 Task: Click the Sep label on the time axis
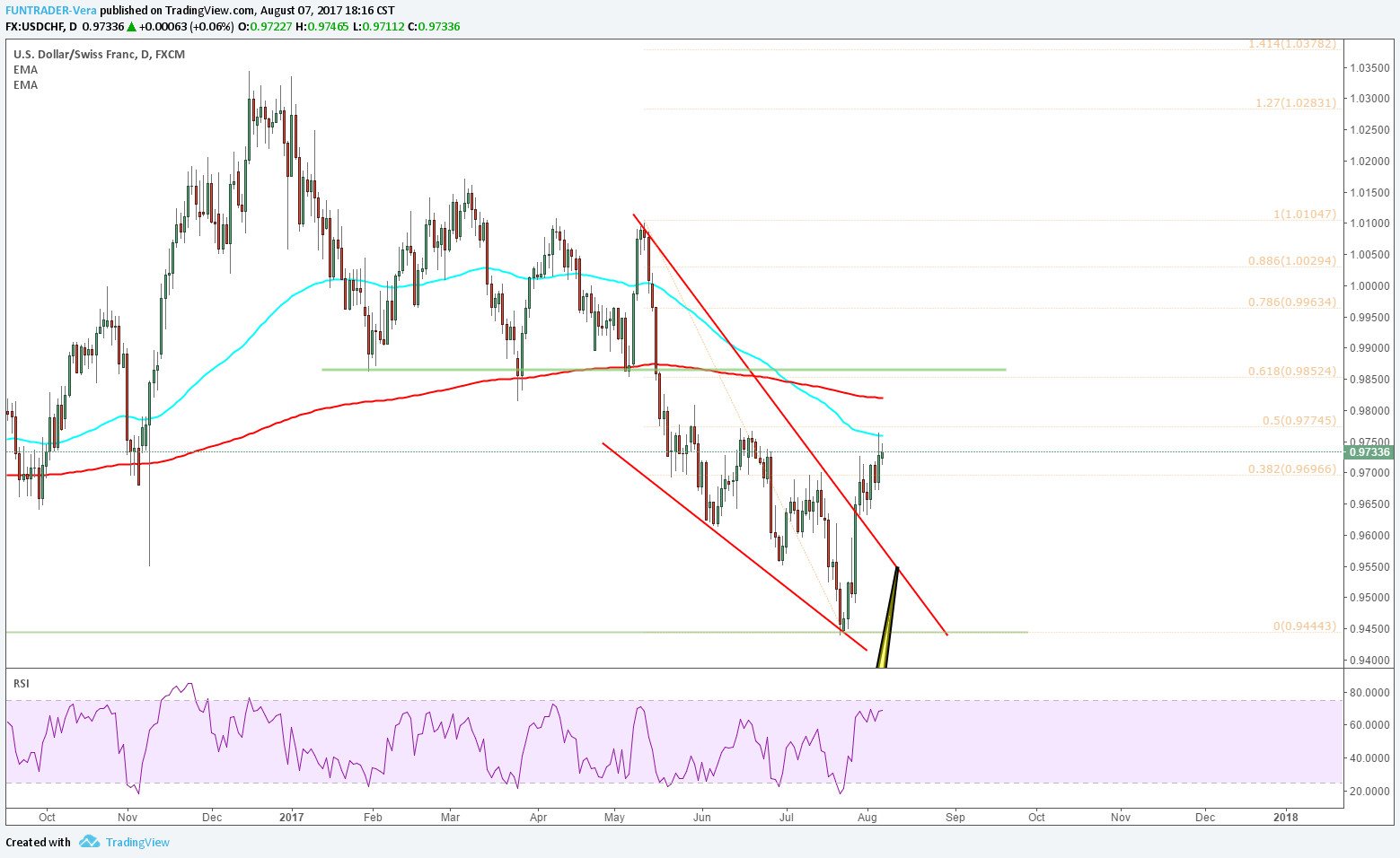click(x=955, y=817)
